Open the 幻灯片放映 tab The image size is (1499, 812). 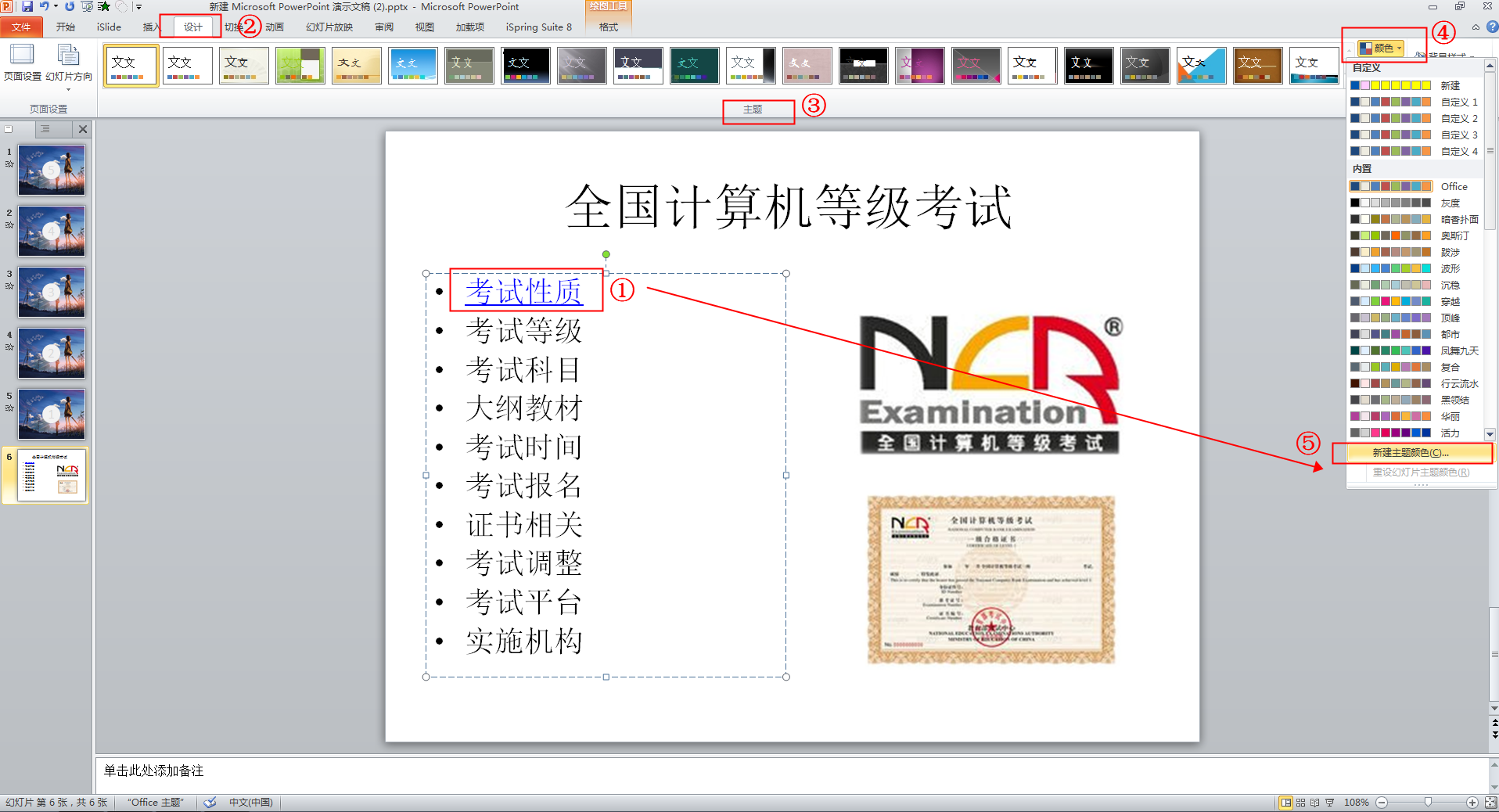pyautogui.click(x=329, y=27)
